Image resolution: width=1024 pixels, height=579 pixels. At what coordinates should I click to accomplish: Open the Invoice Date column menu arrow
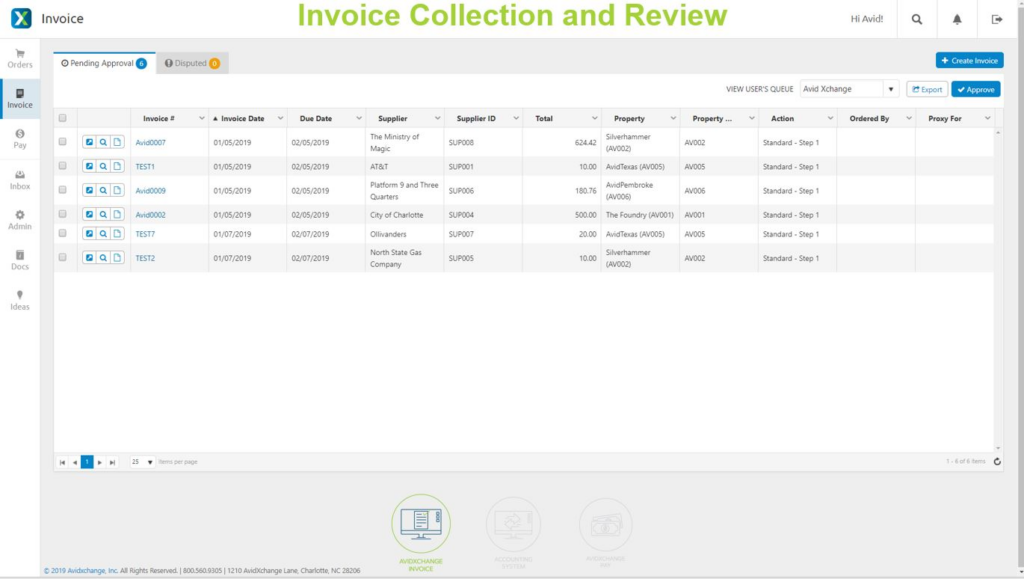point(280,118)
